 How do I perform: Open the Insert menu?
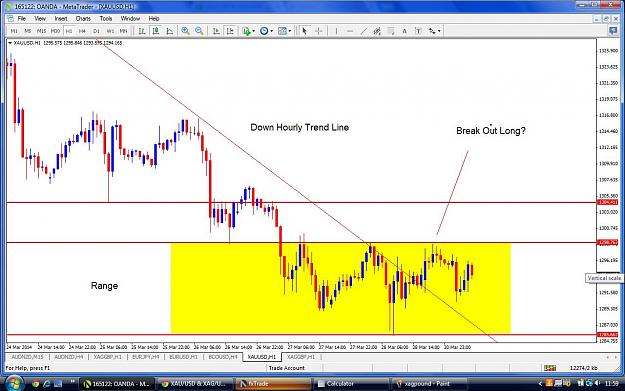point(61,18)
